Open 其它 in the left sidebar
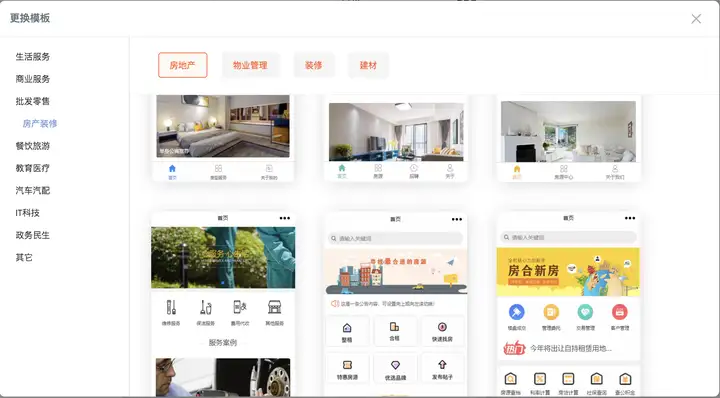Viewport: 720px width, 398px height. click(x=24, y=258)
